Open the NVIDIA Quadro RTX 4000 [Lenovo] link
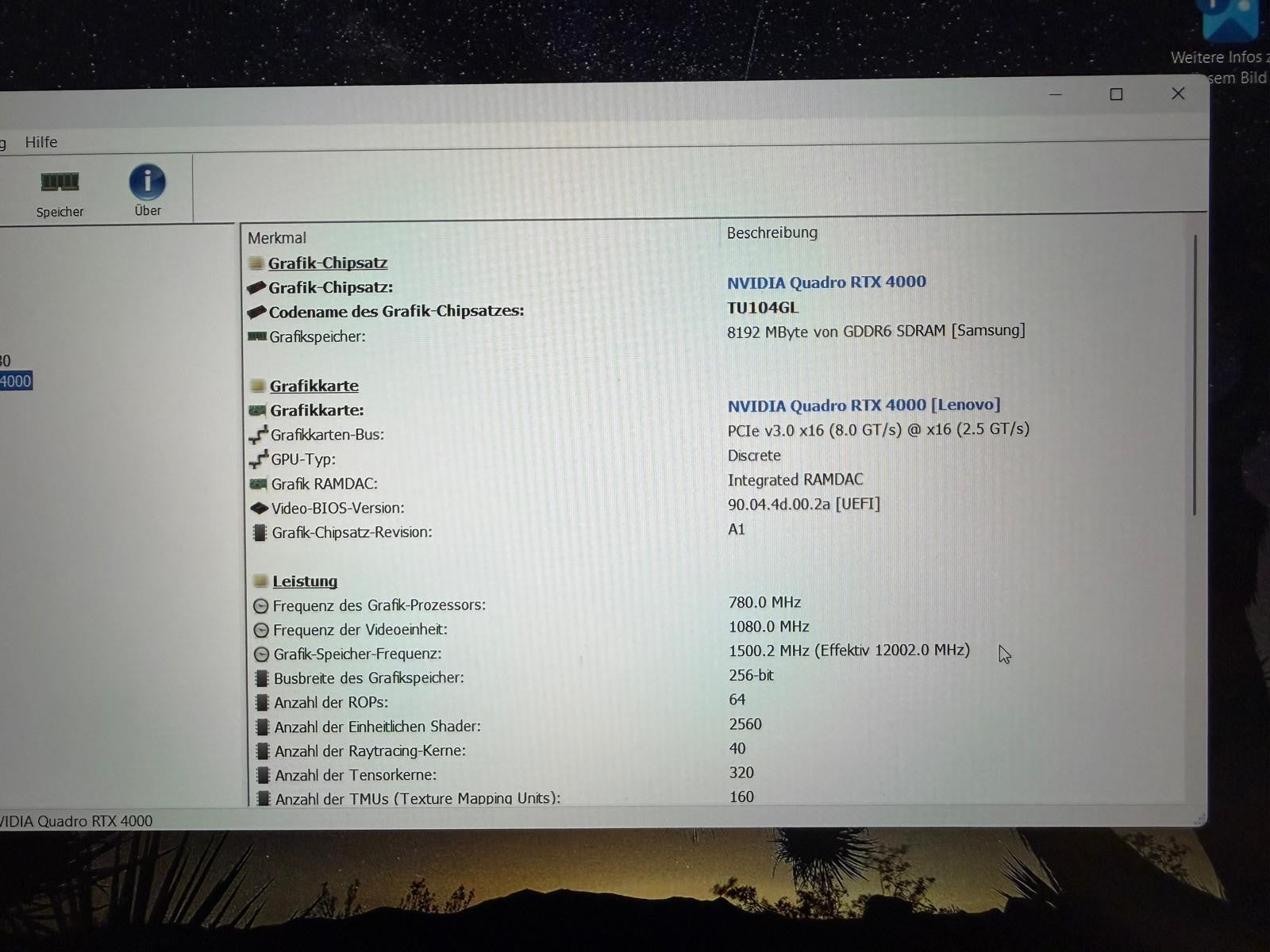The height and width of the screenshot is (952, 1270). pyautogui.click(x=864, y=405)
